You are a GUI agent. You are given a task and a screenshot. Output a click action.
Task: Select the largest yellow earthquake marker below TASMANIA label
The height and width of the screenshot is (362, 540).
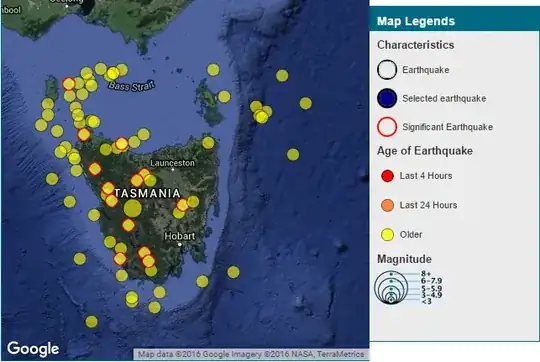(x=133, y=208)
